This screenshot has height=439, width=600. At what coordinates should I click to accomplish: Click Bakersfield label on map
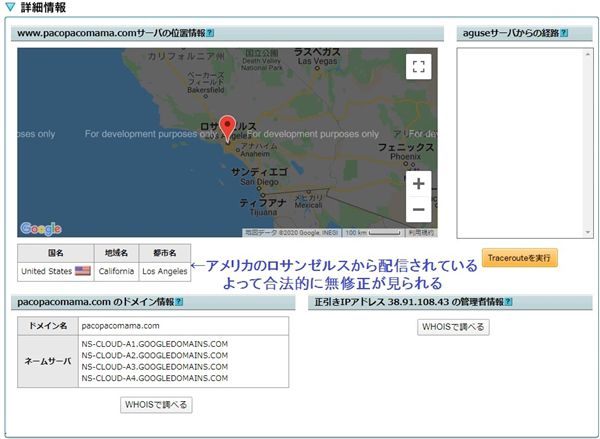[205, 90]
